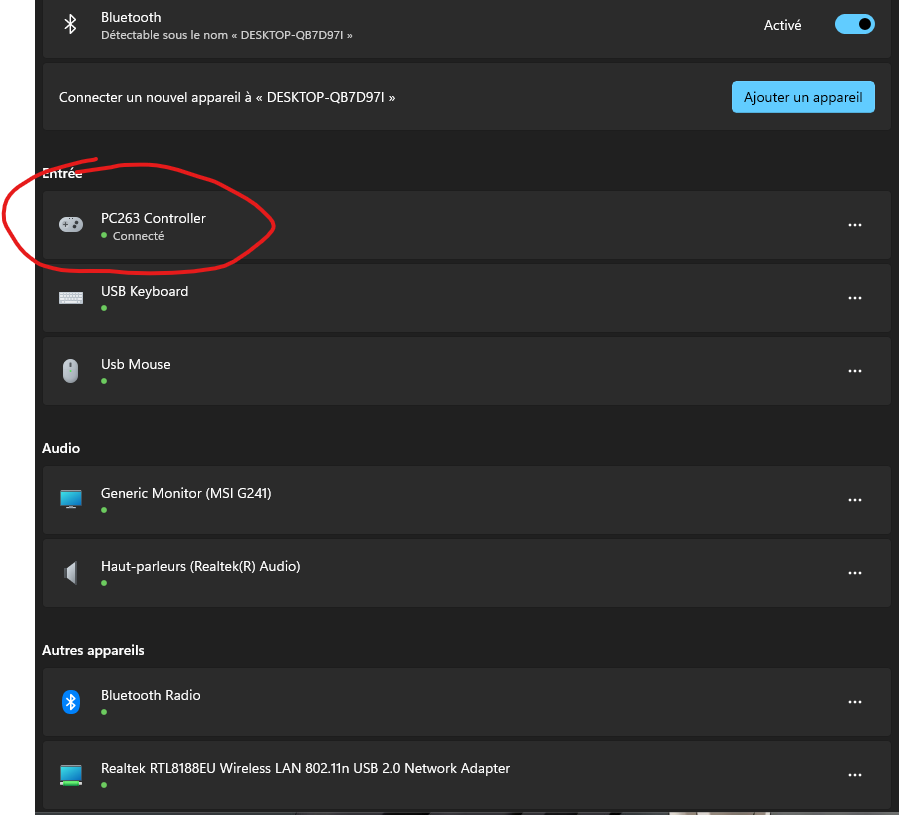Image resolution: width=899 pixels, height=815 pixels.
Task: Select the Bluetooth Radio device name
Action: [x=151, y=695]
